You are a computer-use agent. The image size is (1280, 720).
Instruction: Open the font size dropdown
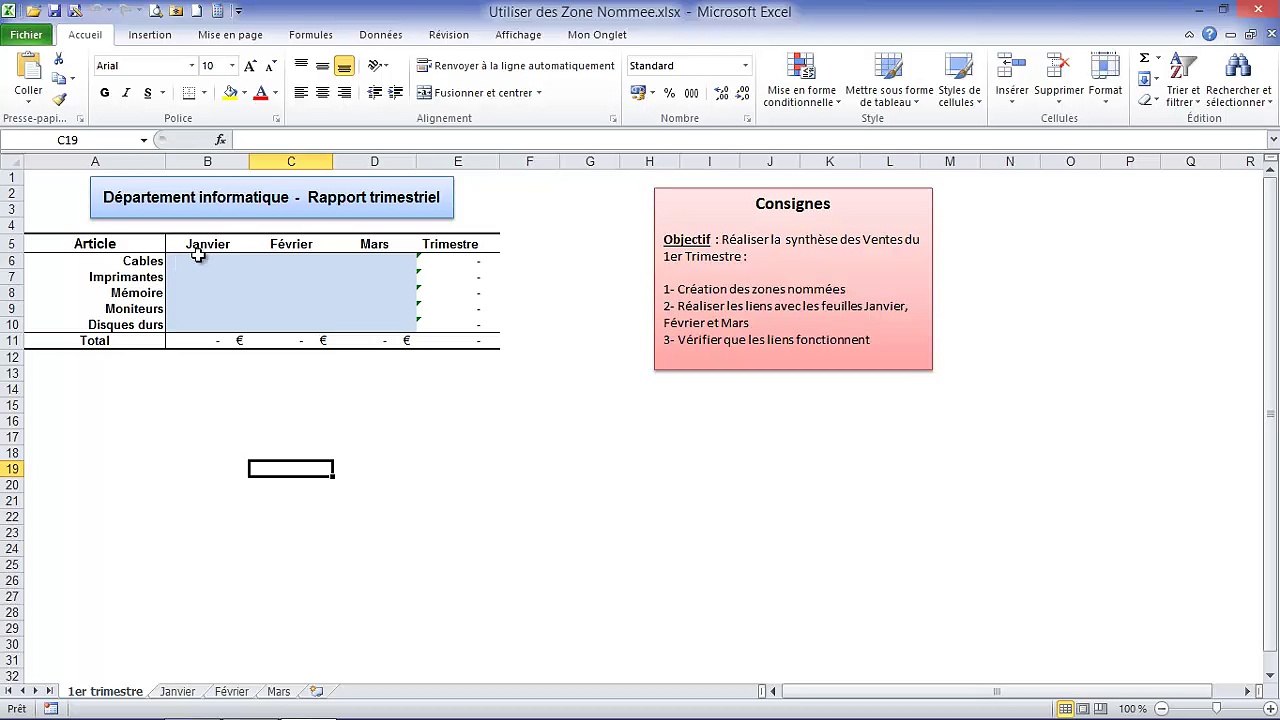pyautogui.click(x=232, y=66)
